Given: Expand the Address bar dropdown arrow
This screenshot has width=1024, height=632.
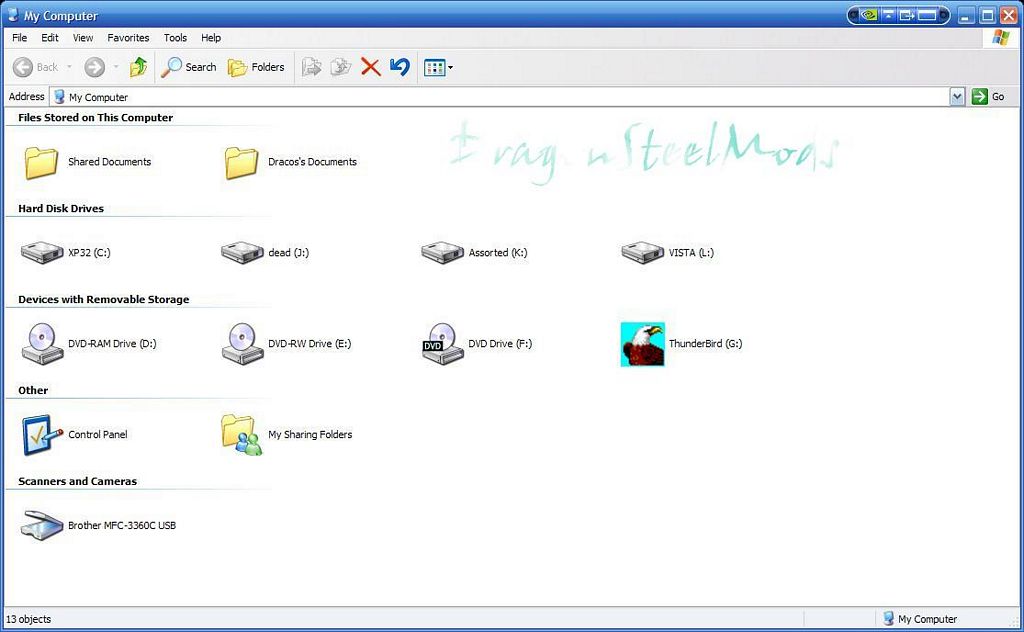Looking at the screenshot, I should [x=957, y=97].
